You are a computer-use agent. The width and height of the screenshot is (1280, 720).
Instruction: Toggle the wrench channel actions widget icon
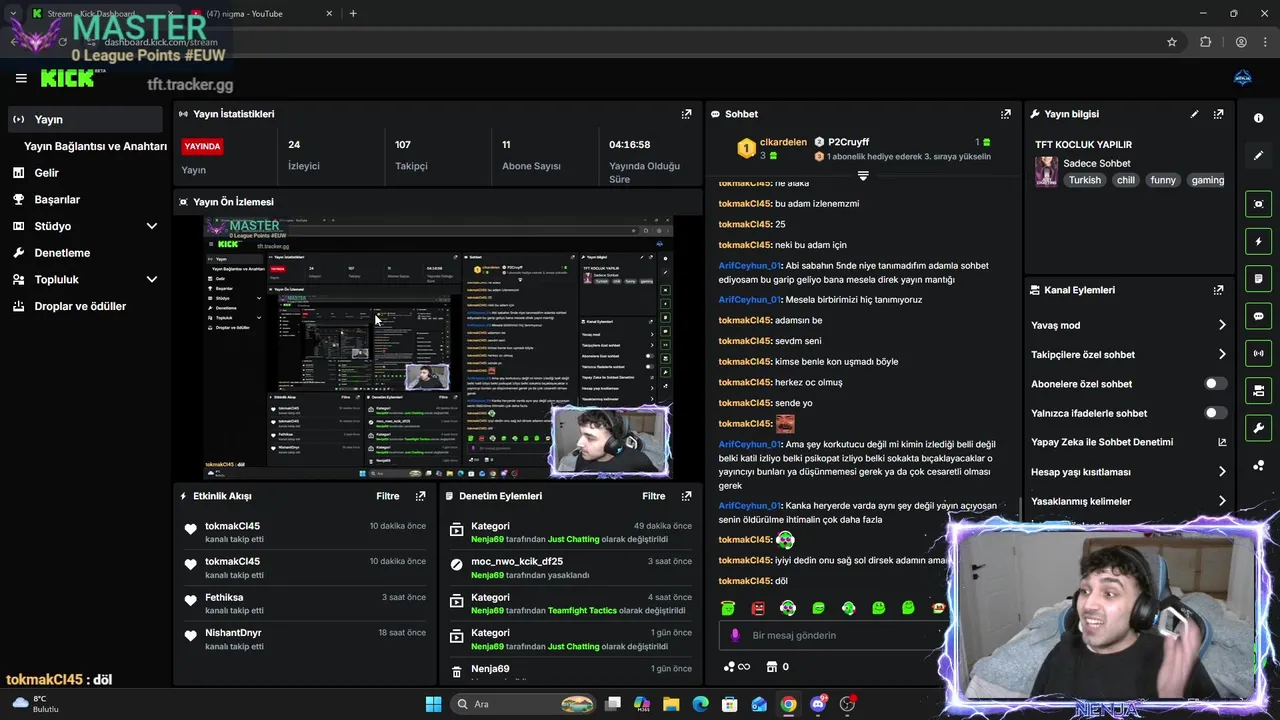[x=1258, y=428]
